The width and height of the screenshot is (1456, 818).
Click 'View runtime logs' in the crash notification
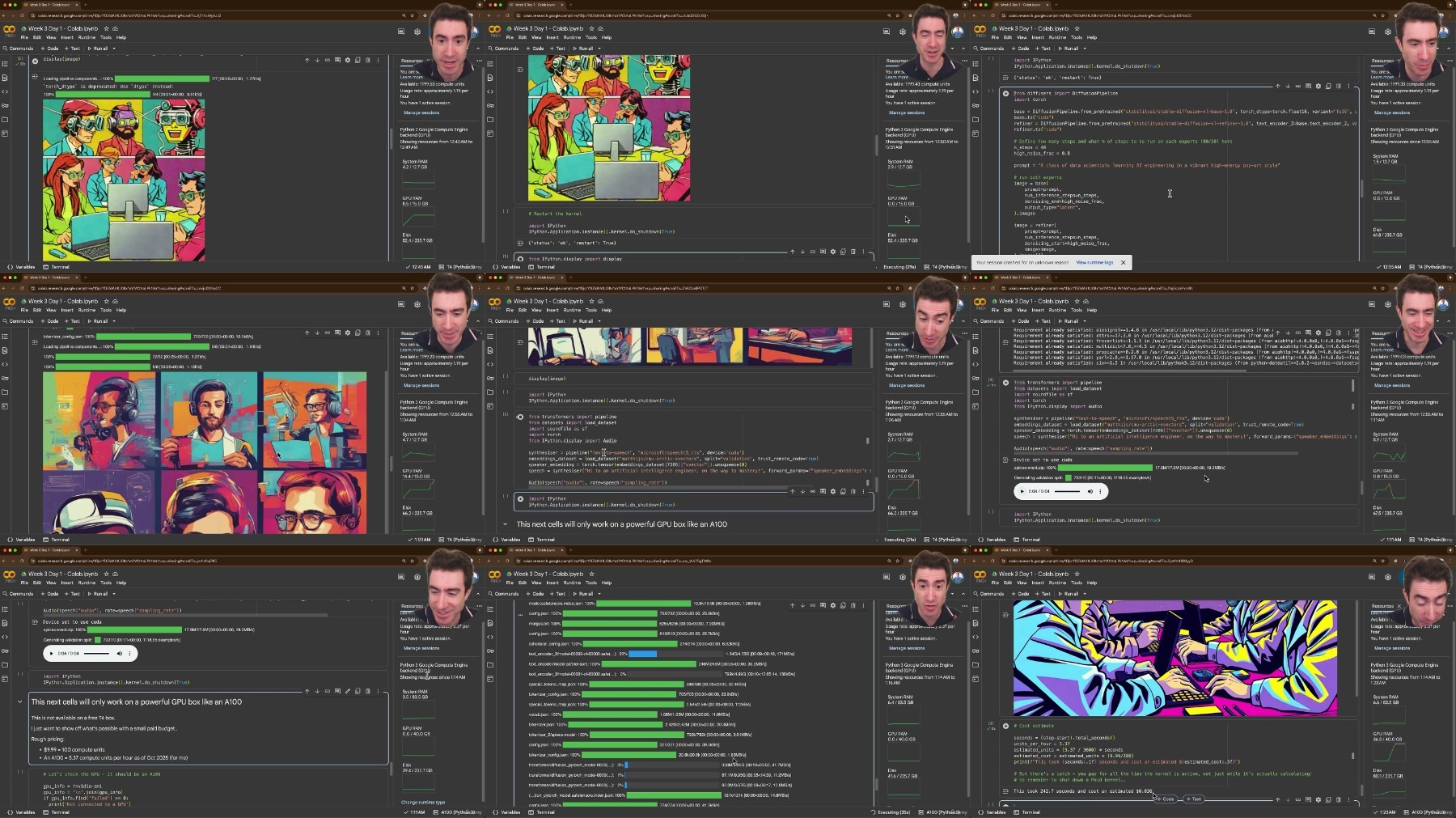1094,262
